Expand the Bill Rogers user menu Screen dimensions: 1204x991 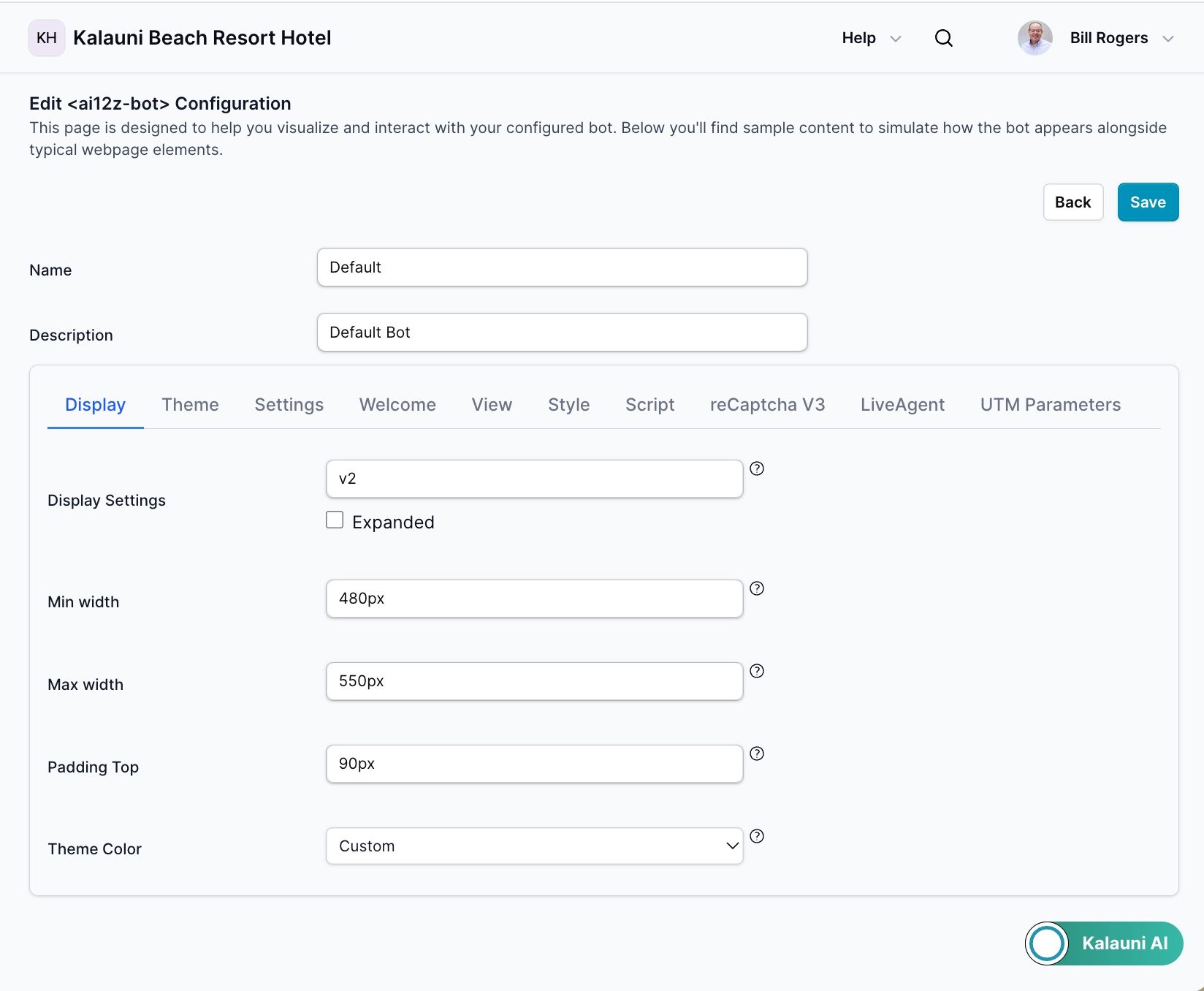click(x=1121, y=38)
